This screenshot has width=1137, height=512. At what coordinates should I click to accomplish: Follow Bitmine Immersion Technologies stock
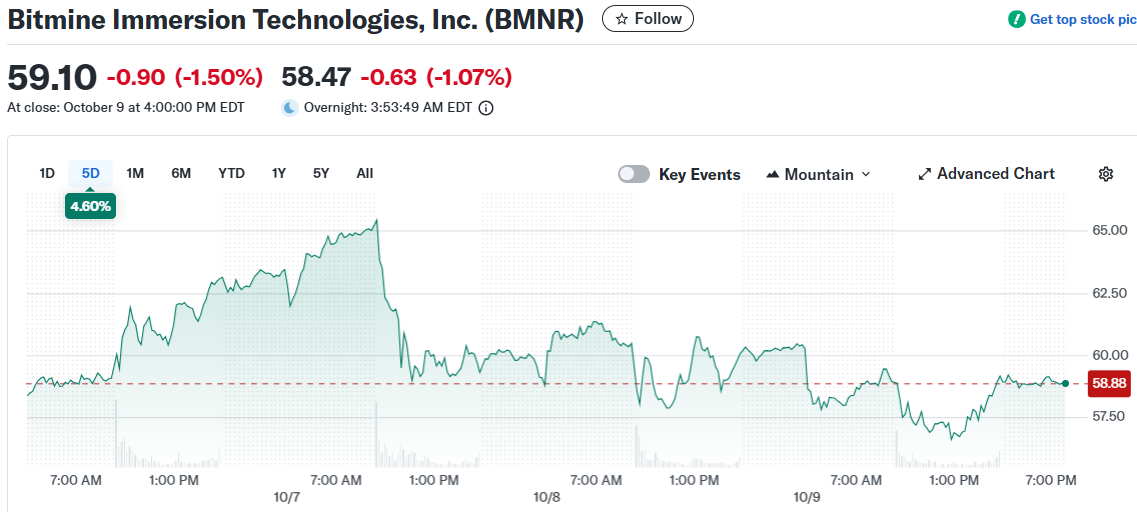647,19
